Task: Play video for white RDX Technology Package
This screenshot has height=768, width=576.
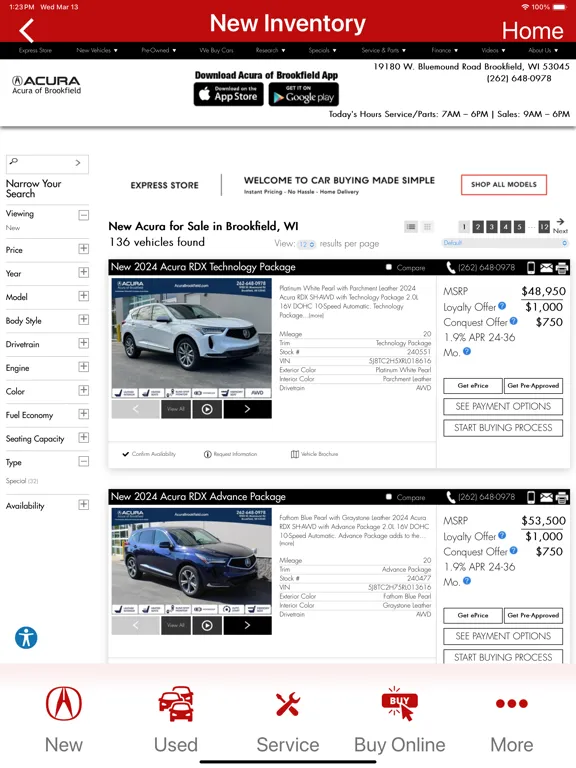Action: click(207, 409)
